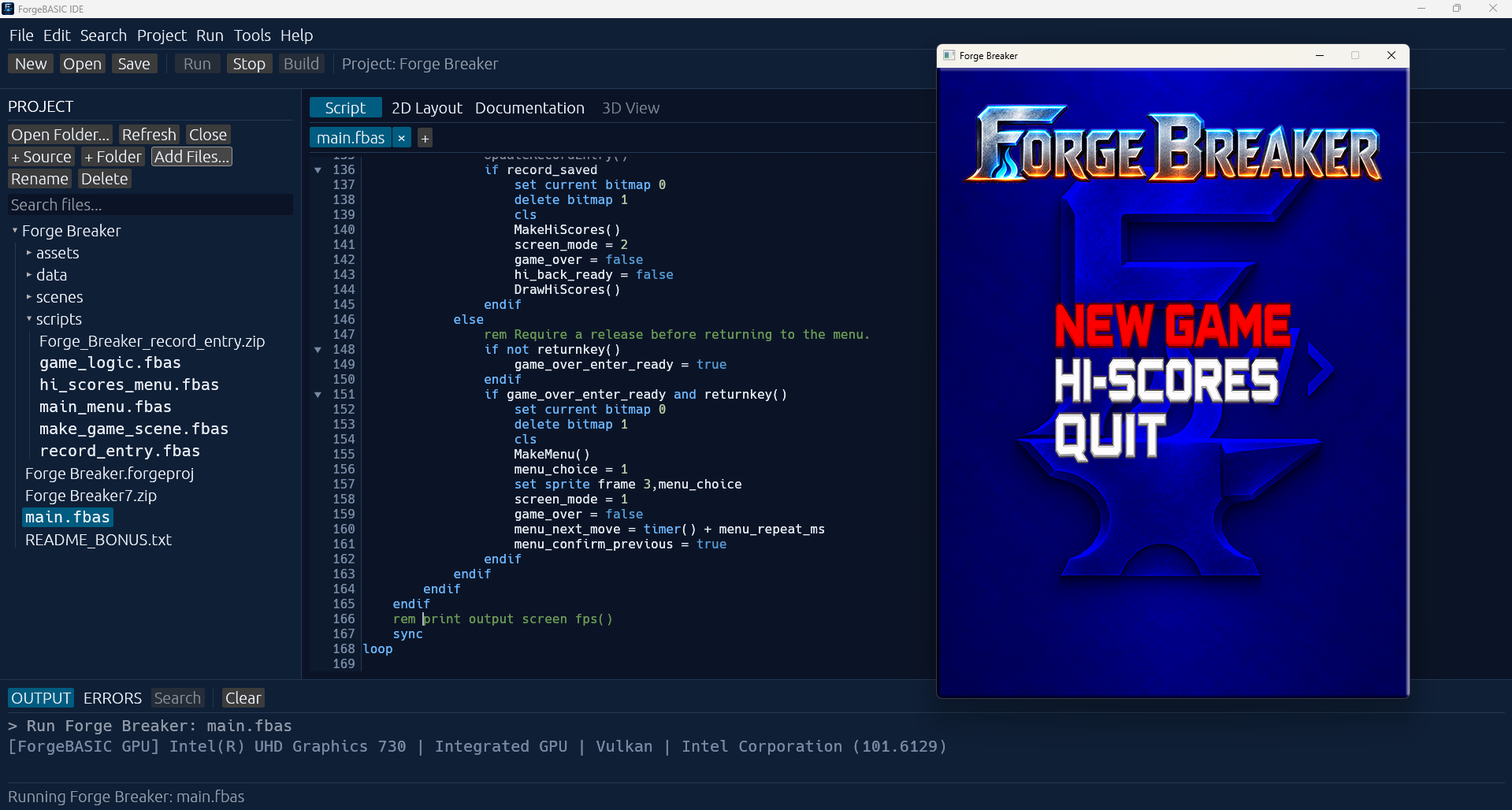Switch to the ERRORS output tab
The image size is (1512, 810).
(x=113, y=698)
